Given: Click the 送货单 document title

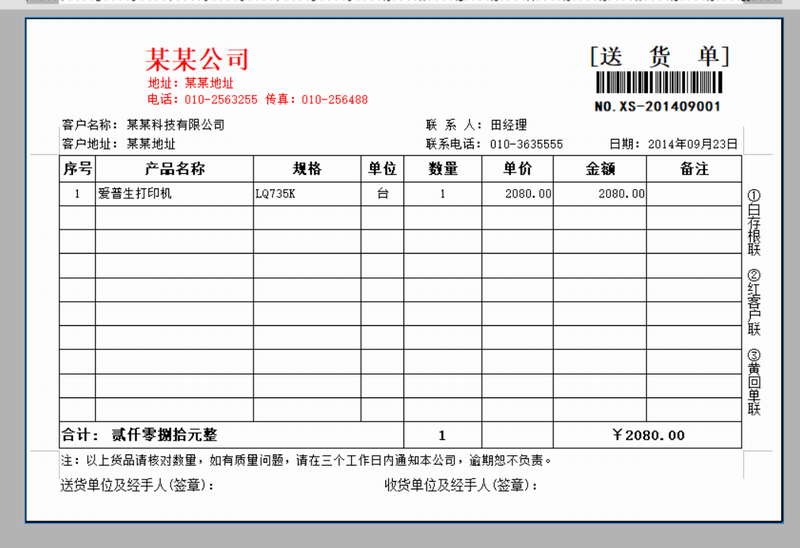Looking at the screenshot, I should (x=660, y=55).
